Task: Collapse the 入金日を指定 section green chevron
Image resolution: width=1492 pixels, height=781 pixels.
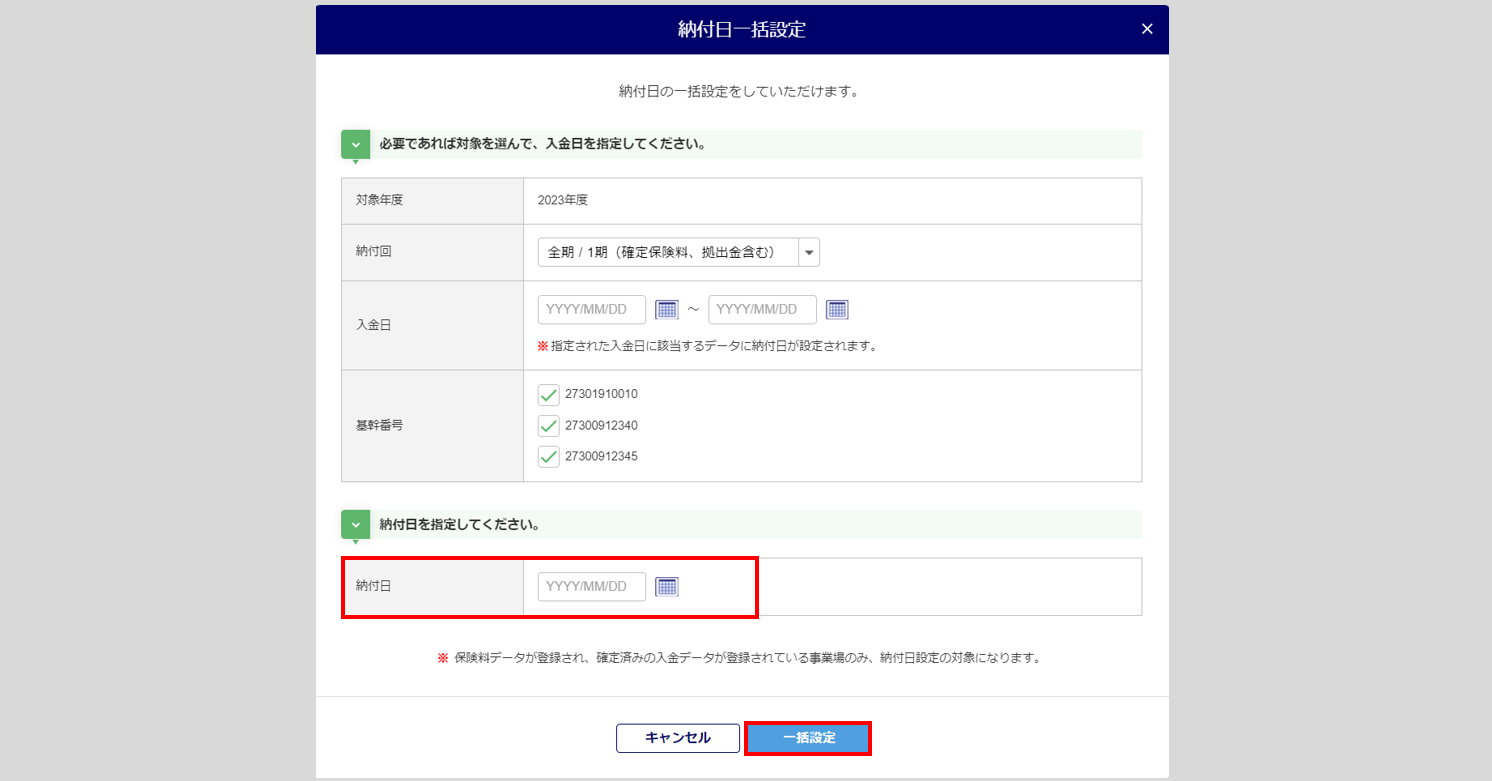Action: coord(356,144)
